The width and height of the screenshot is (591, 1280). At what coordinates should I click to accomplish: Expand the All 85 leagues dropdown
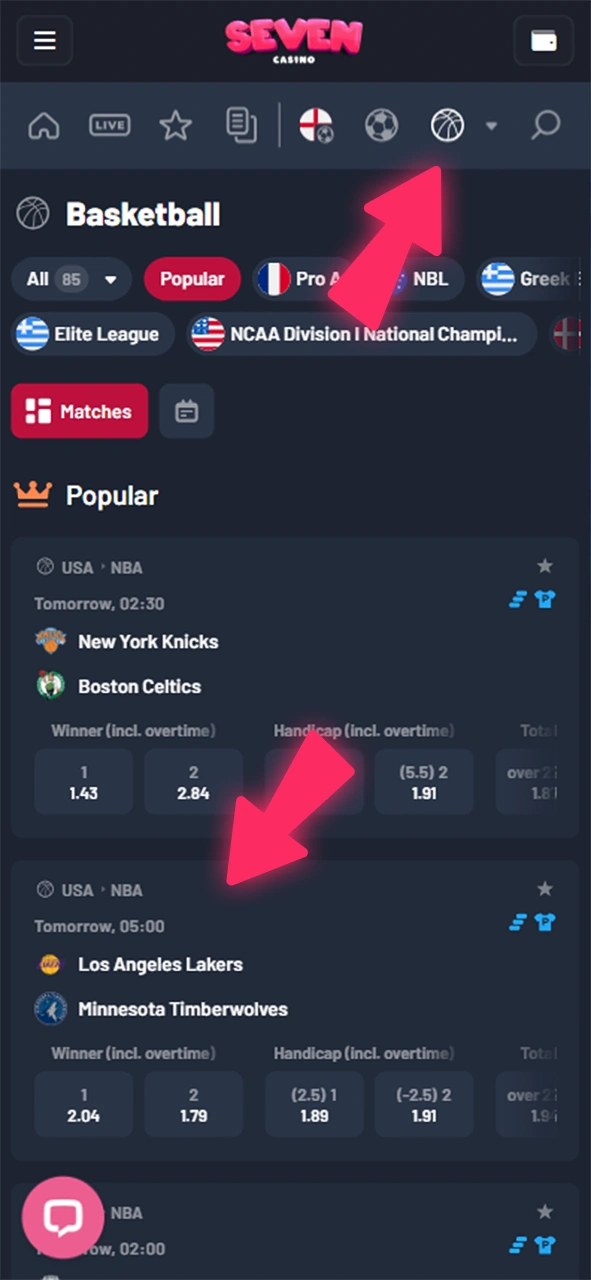click(71, 279)
